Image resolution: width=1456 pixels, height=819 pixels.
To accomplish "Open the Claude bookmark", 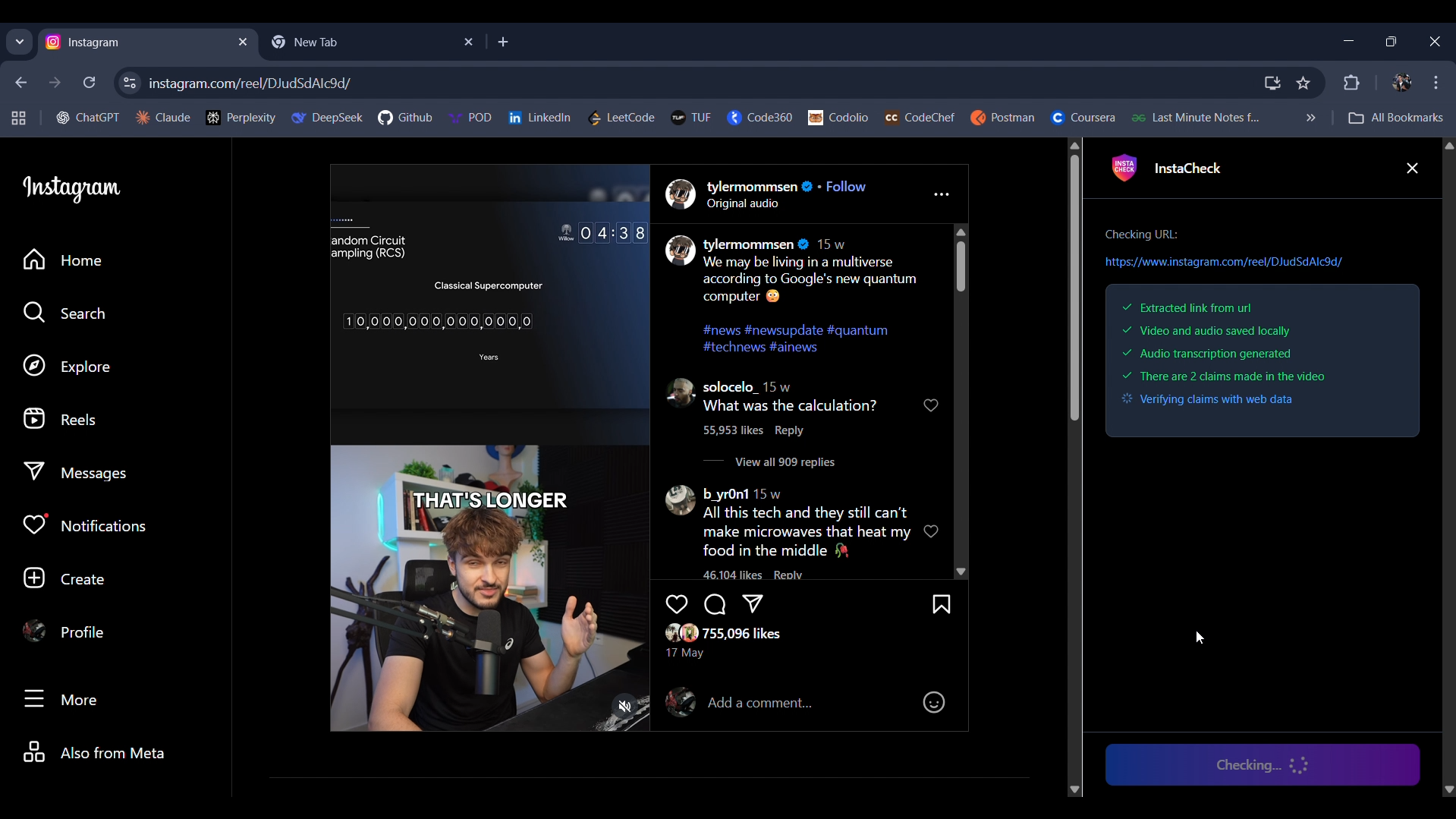I will pyautogui.click(x=162, y=118).
